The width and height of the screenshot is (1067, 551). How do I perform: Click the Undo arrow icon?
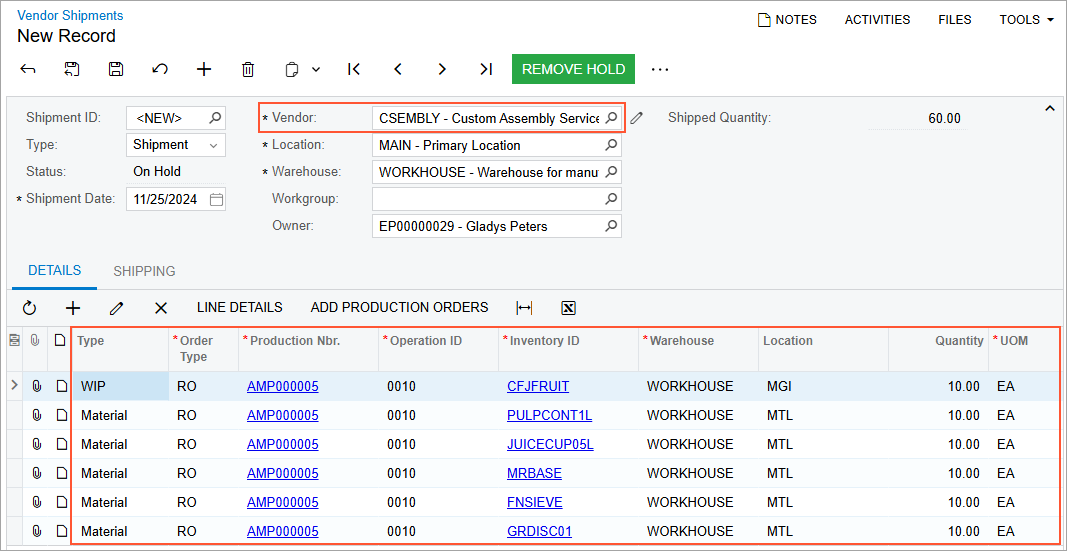[160, 69]
